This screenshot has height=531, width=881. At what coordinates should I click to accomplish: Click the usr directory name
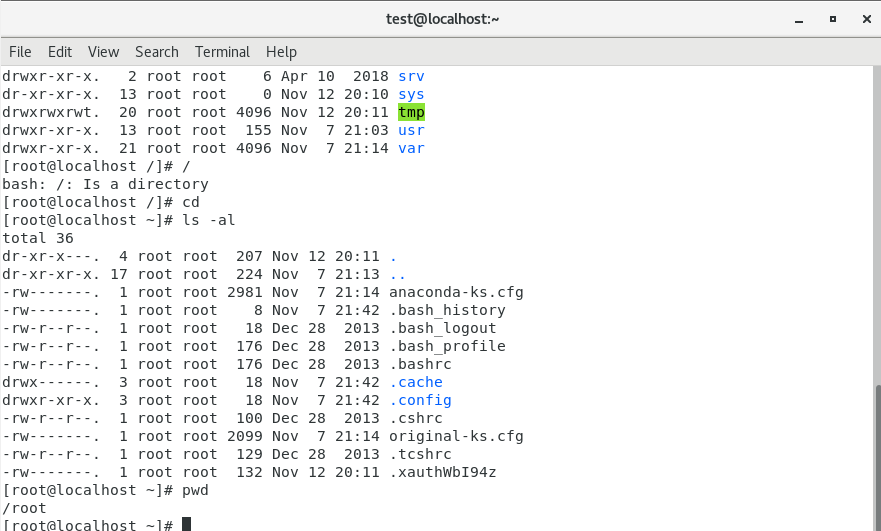(411, 130)
